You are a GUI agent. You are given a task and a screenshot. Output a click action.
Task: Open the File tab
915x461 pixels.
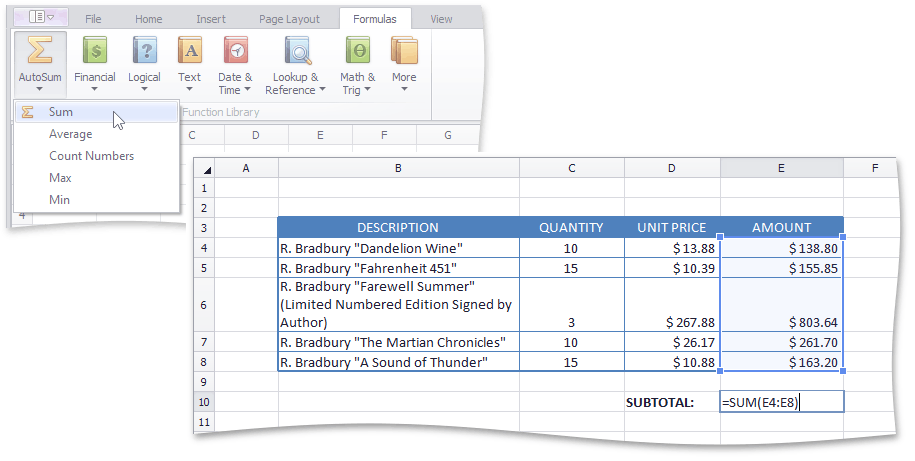coord(93,19)
